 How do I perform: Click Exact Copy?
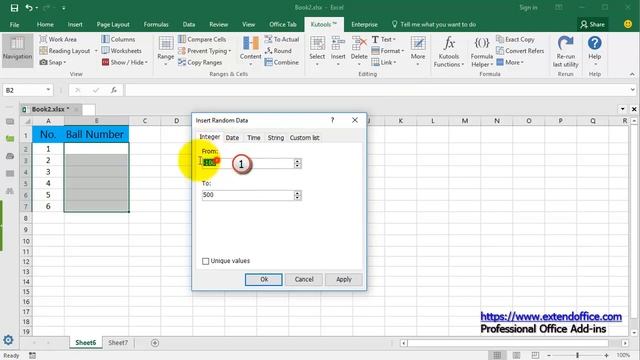click(x=515, y=39)
